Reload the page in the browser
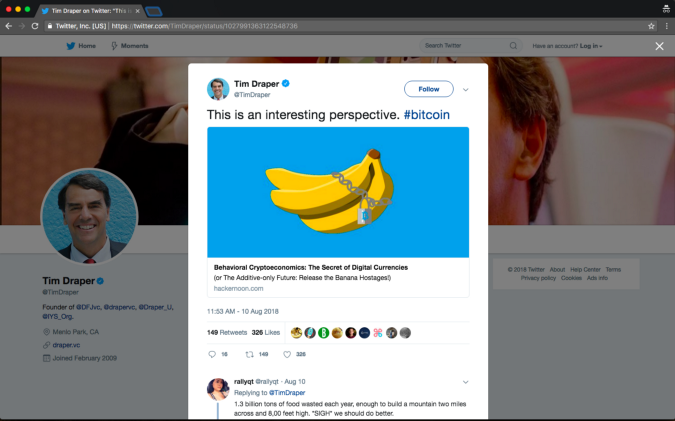This screenshot has width=675, height=421. (35, 25)
